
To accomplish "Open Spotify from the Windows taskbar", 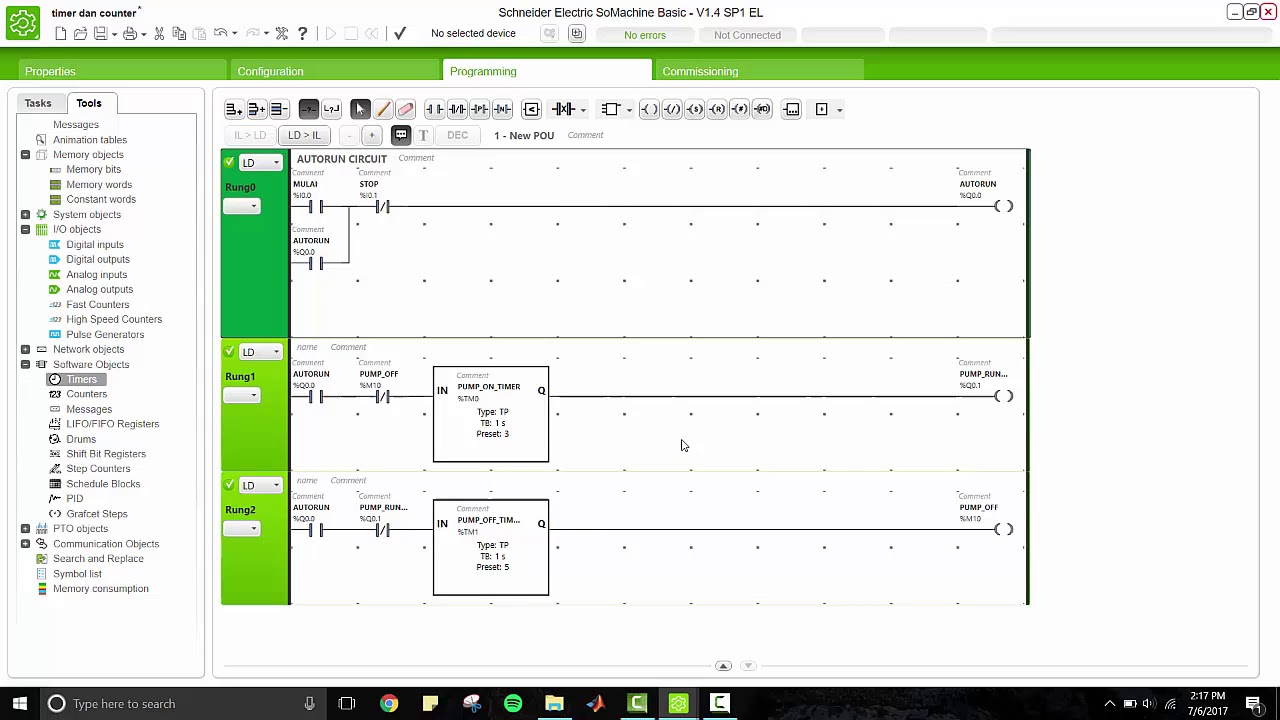I will click(513, 704).
